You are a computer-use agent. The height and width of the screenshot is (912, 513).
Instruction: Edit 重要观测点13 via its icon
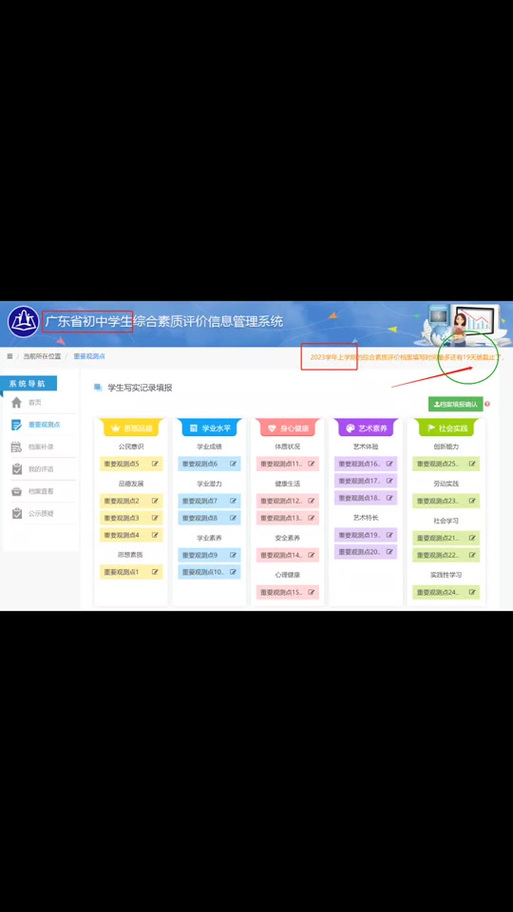[311, 518]
